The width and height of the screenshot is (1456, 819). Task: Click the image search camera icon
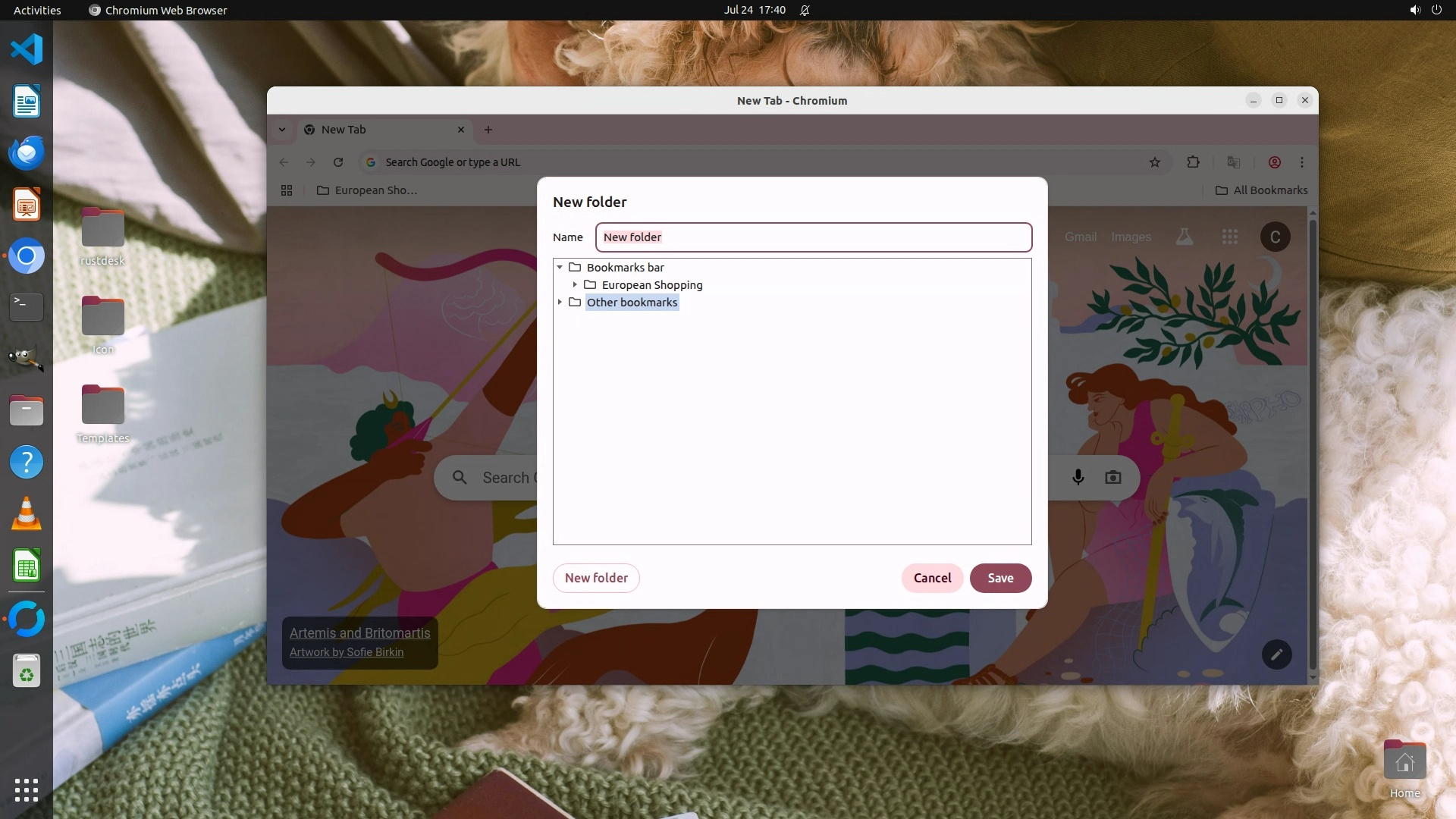(1112, 477)
